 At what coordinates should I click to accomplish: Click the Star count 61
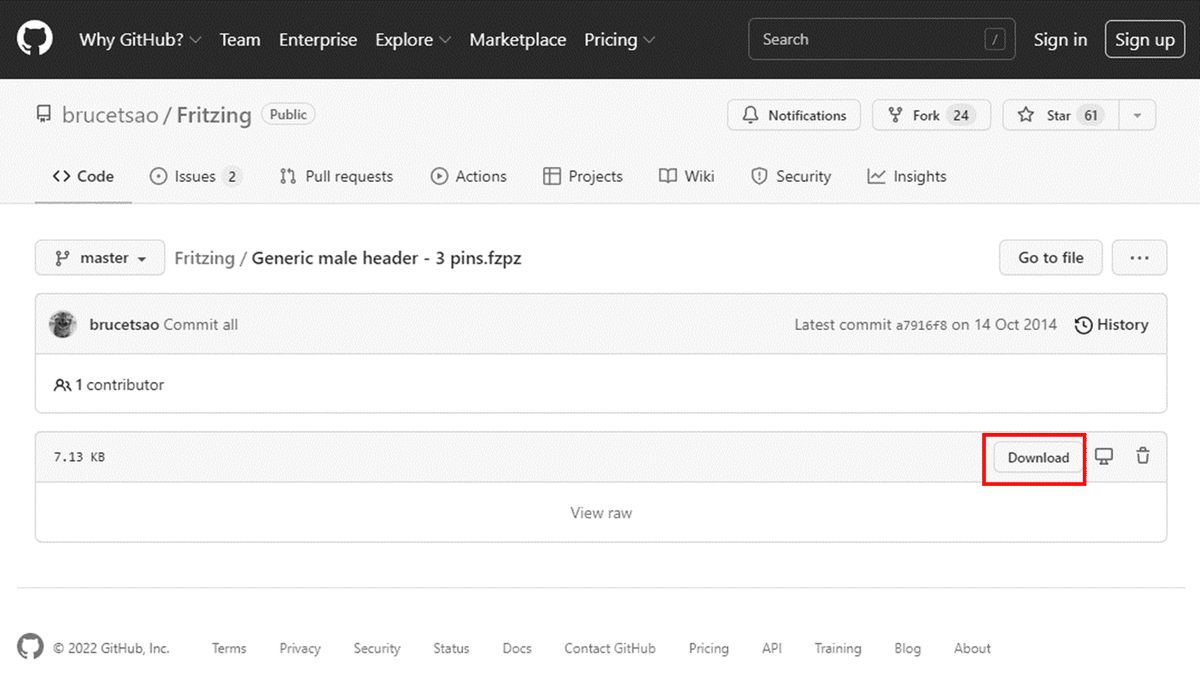(1091, 115)
